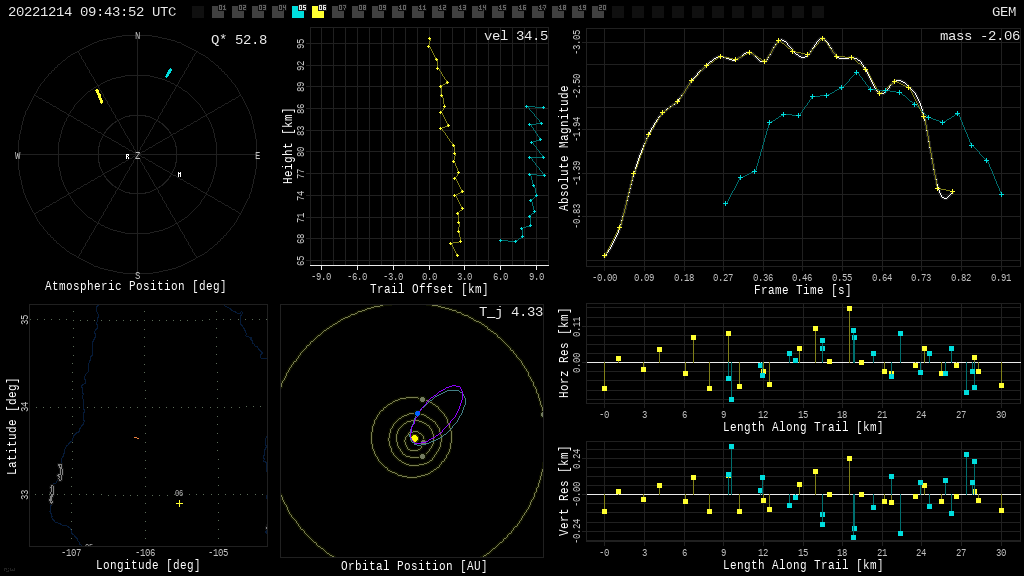1024x576 pixels.
Task: Select the gray station 20 box
Action: 598,12
